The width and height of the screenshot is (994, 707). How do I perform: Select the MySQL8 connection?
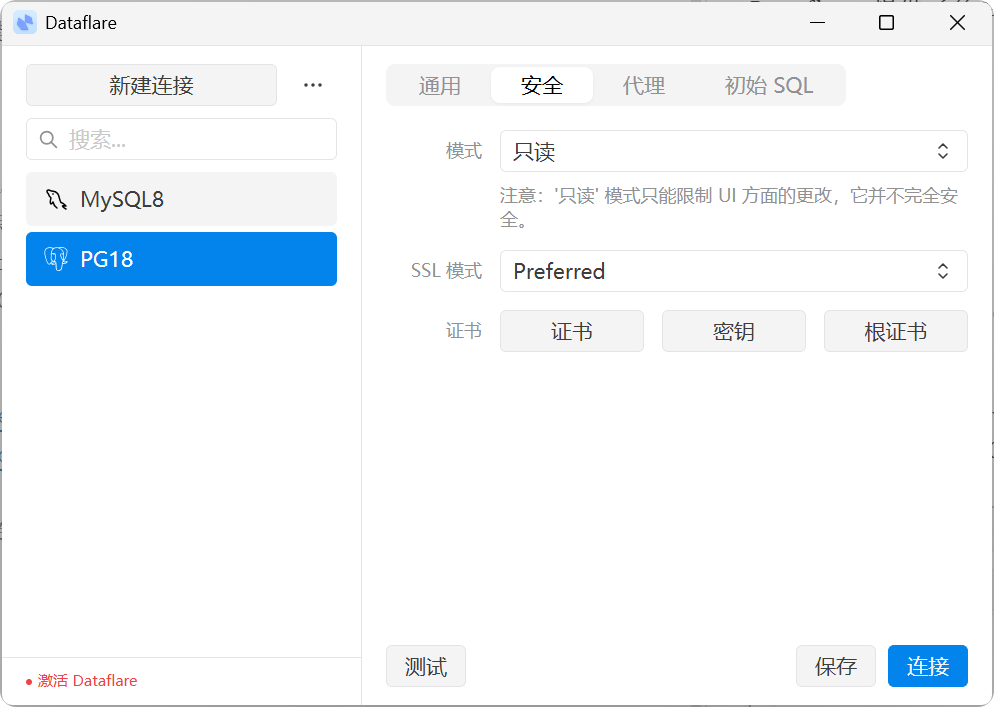tap(181, 199)
